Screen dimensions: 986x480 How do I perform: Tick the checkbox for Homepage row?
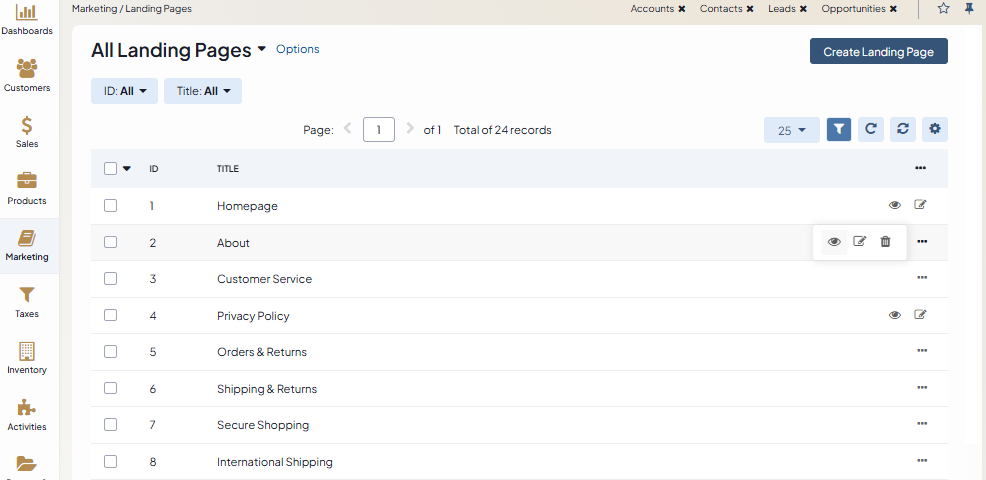click(110, 206)
